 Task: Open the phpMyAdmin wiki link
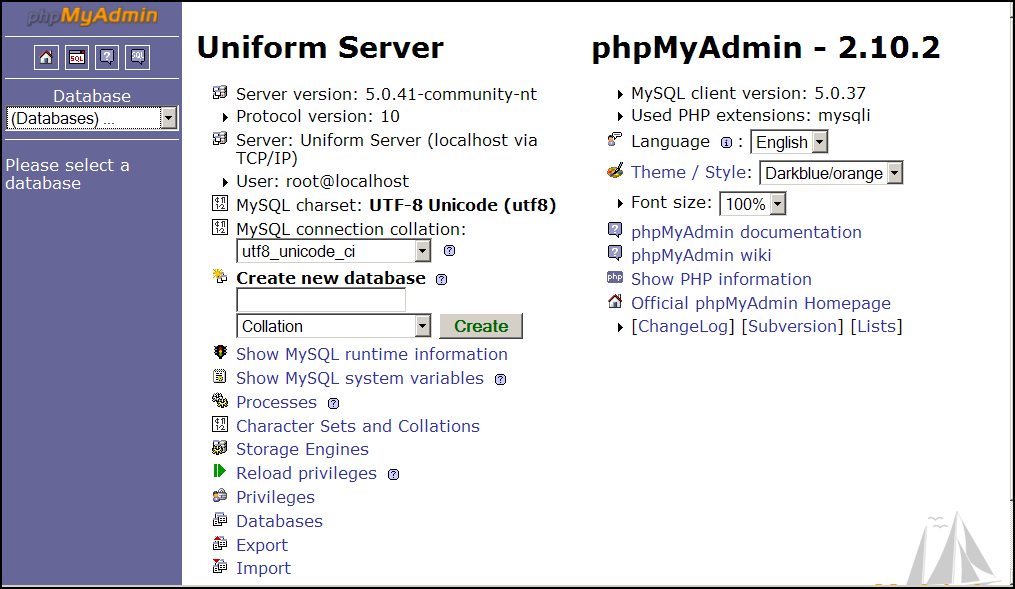click(x=701, y=255)
